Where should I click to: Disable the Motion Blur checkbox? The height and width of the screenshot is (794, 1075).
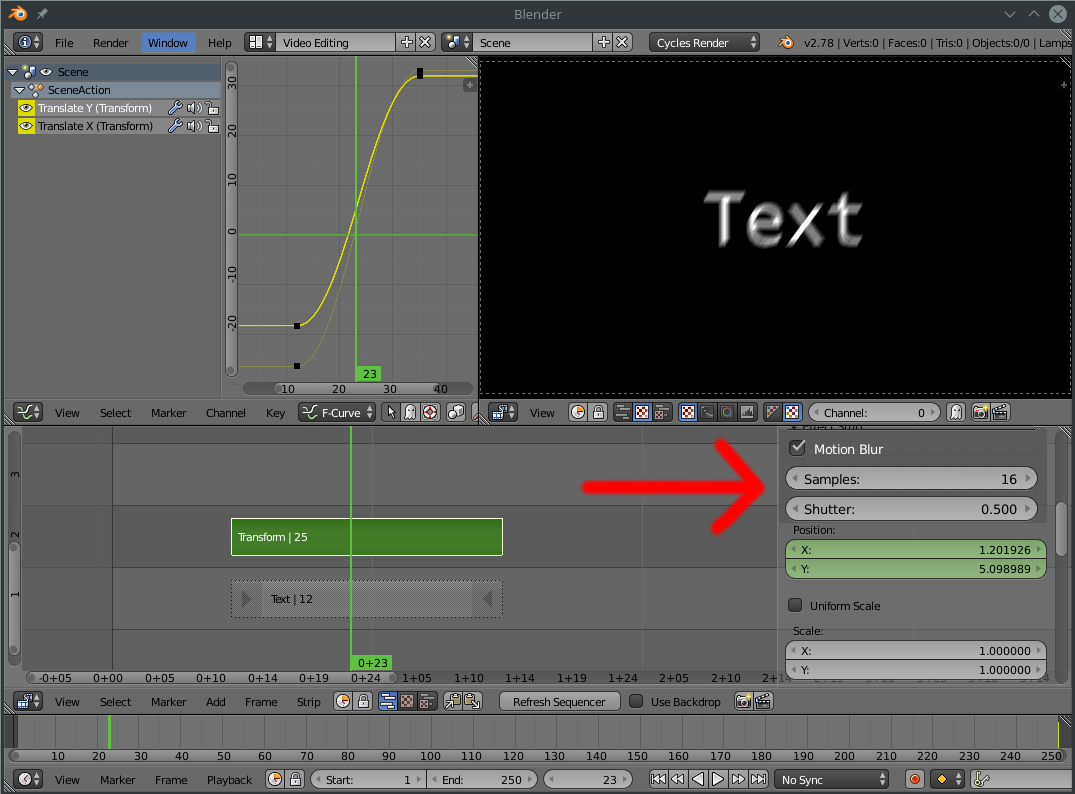coord(797,448)
